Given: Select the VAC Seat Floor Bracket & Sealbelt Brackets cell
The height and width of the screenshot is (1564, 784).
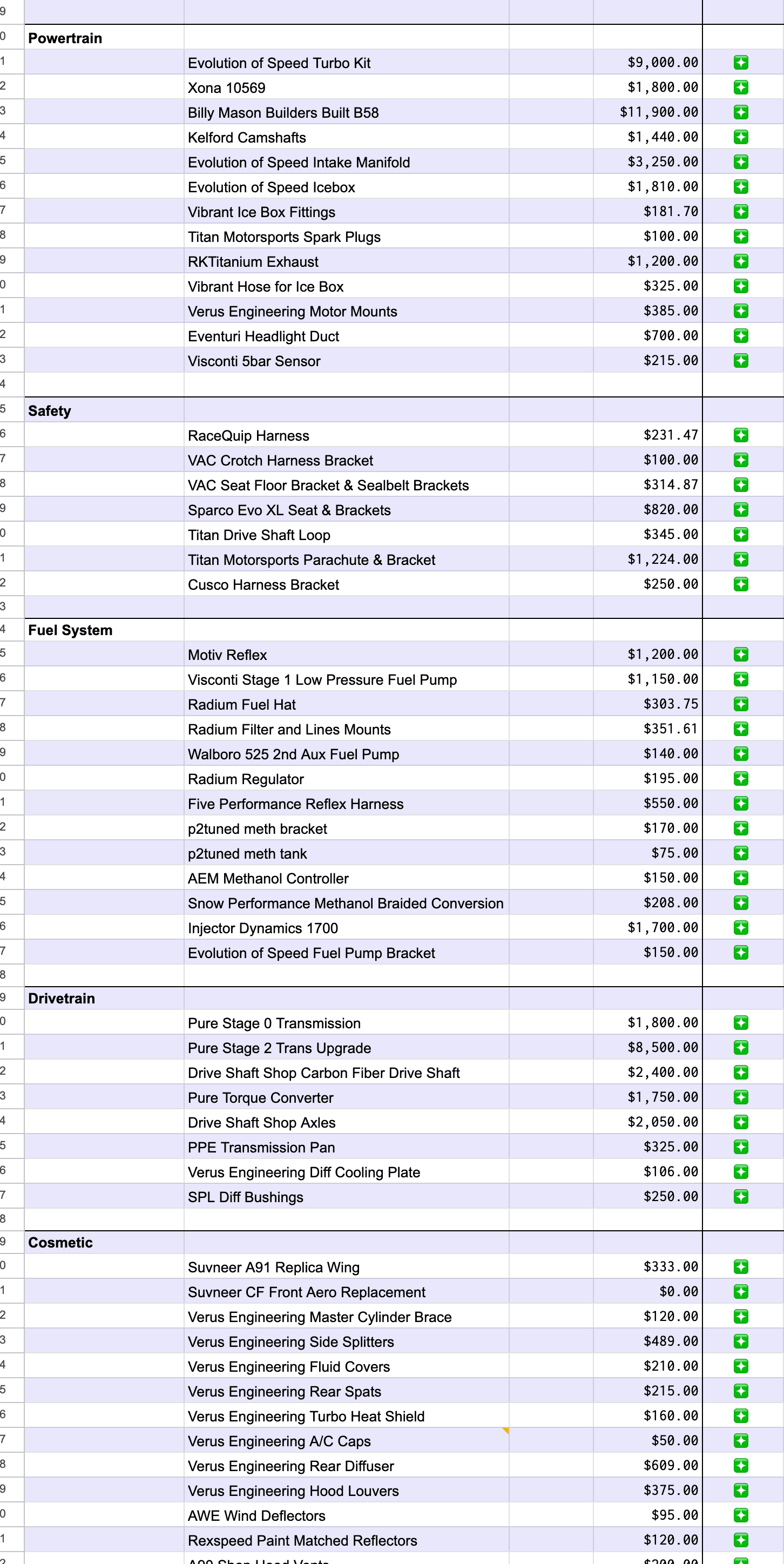Looking at the screenshot, I should 346,485.
